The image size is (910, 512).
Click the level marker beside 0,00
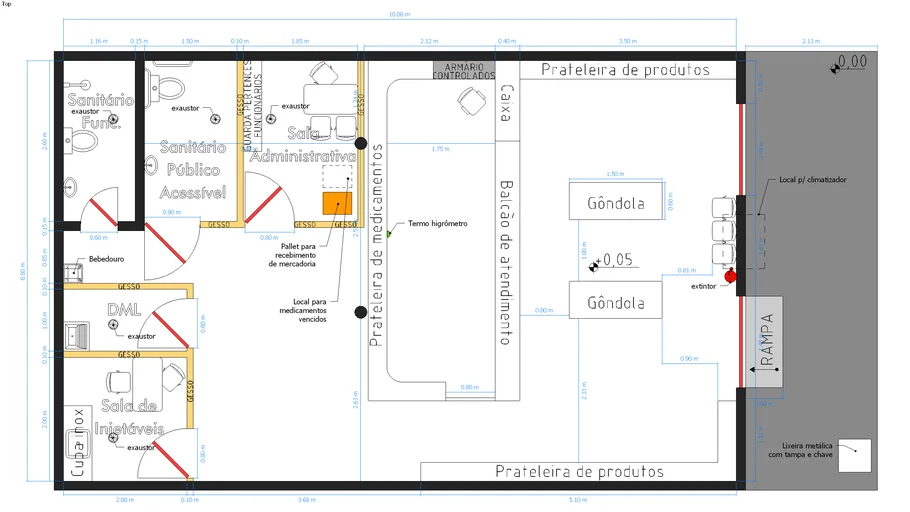[835, 69]
